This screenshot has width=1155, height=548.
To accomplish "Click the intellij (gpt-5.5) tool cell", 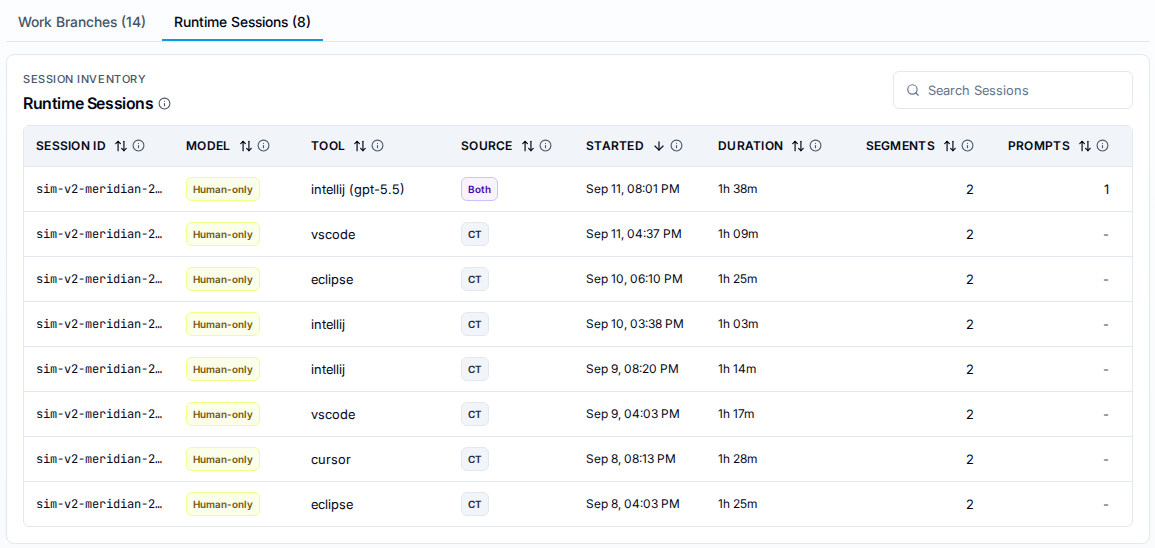I will tap(358, 189).
